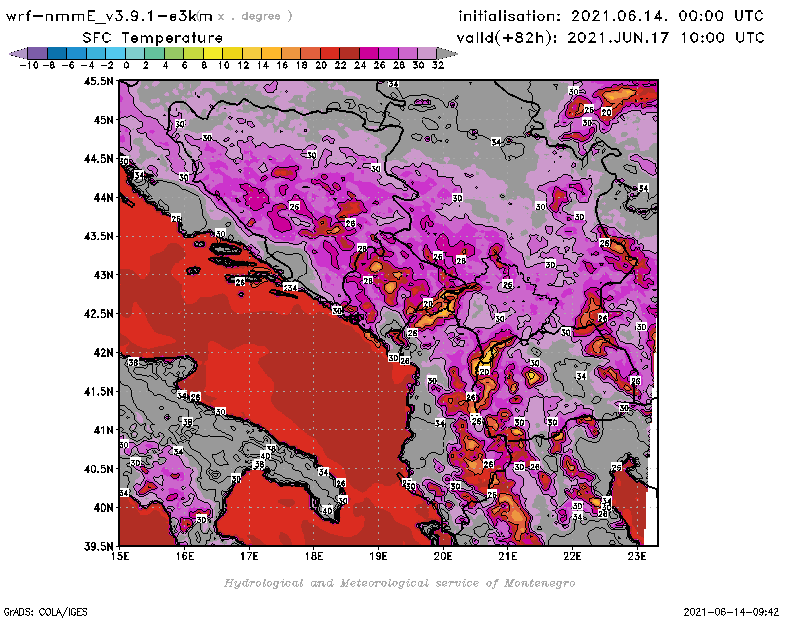This screenshot has height=618, width=800.
Task: Click the '20E' longitude label
Action: point(443,556)
